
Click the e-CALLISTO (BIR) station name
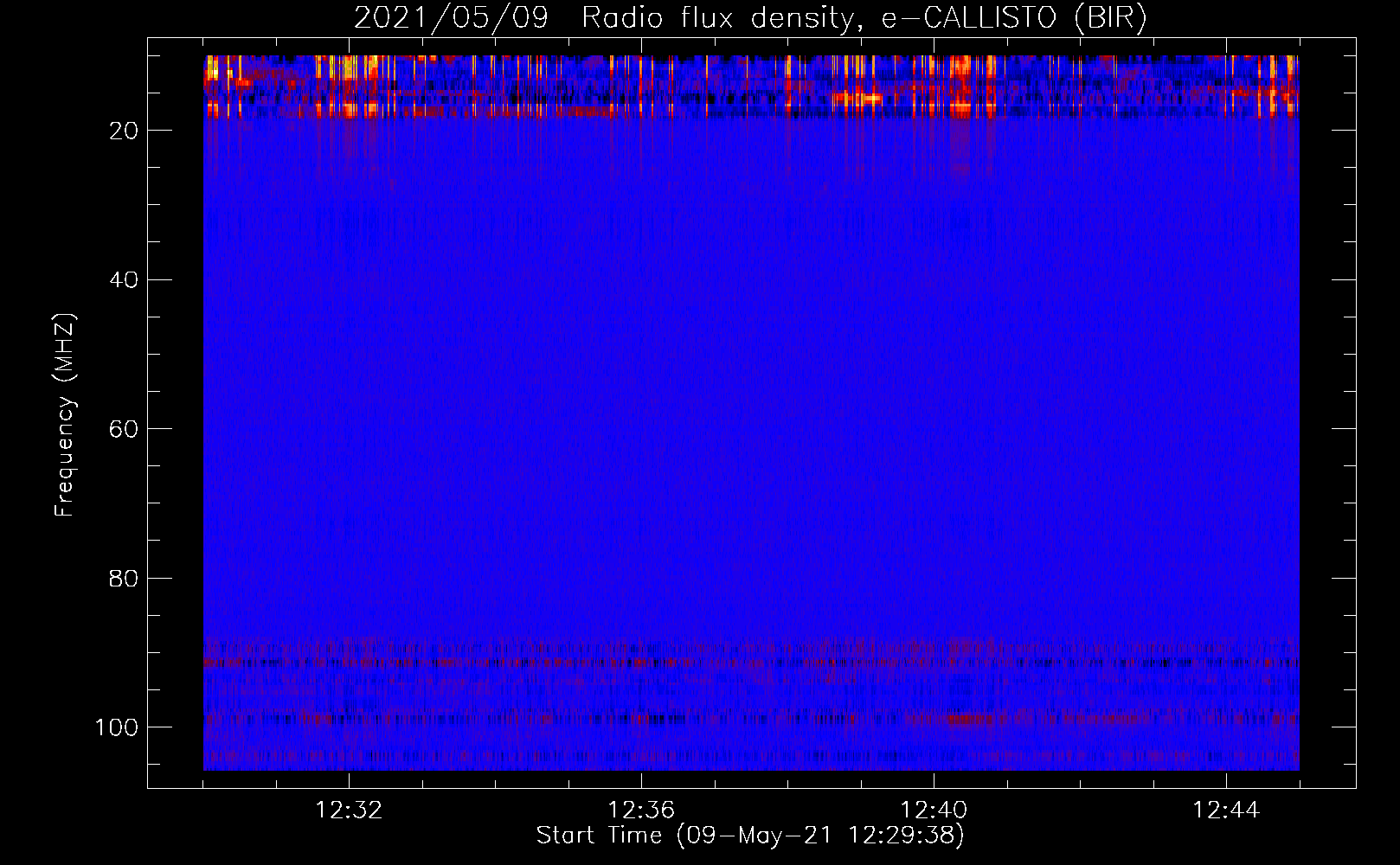point(1013,18)
